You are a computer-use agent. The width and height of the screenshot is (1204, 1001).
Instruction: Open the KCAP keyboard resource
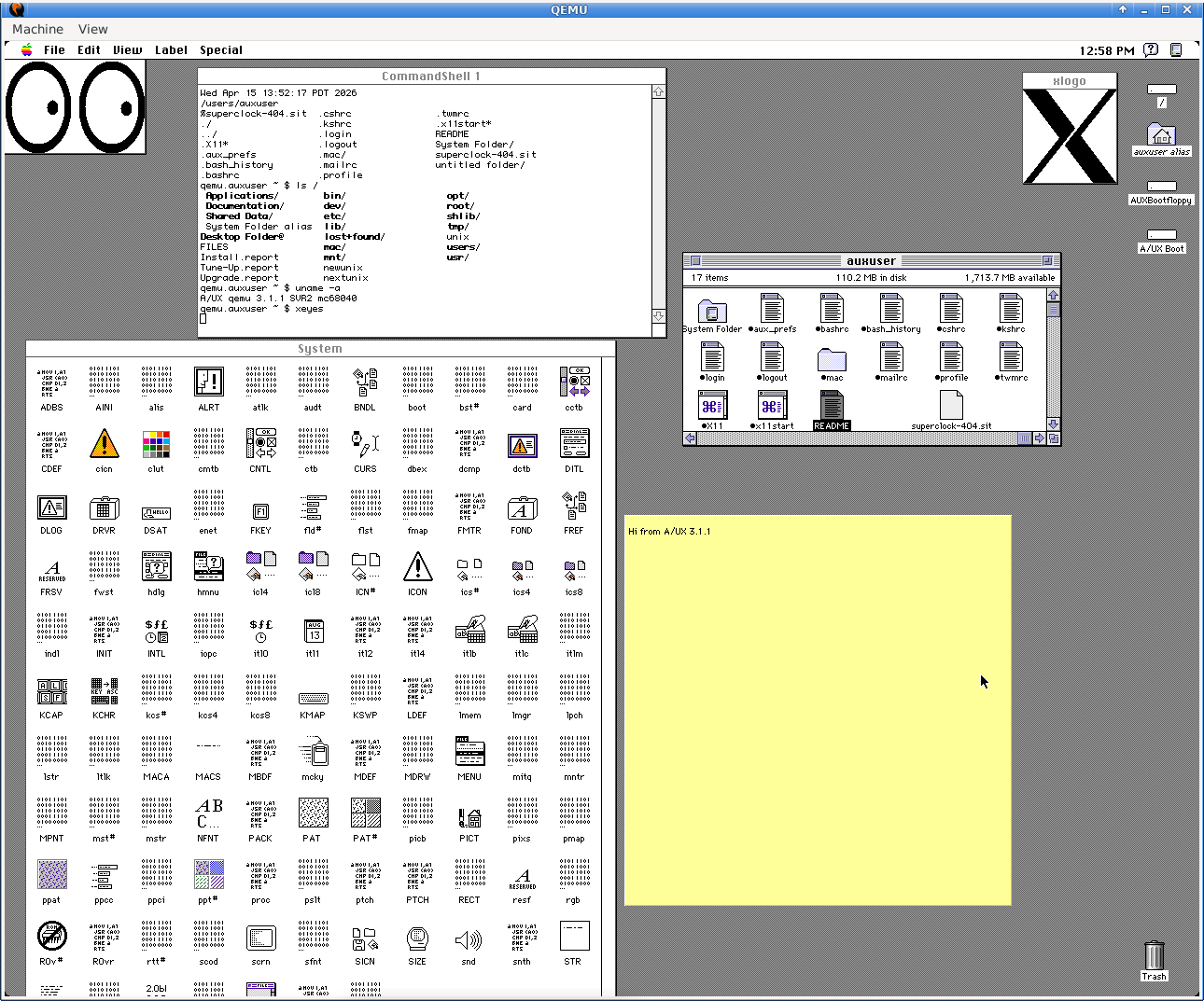(51, 691)
